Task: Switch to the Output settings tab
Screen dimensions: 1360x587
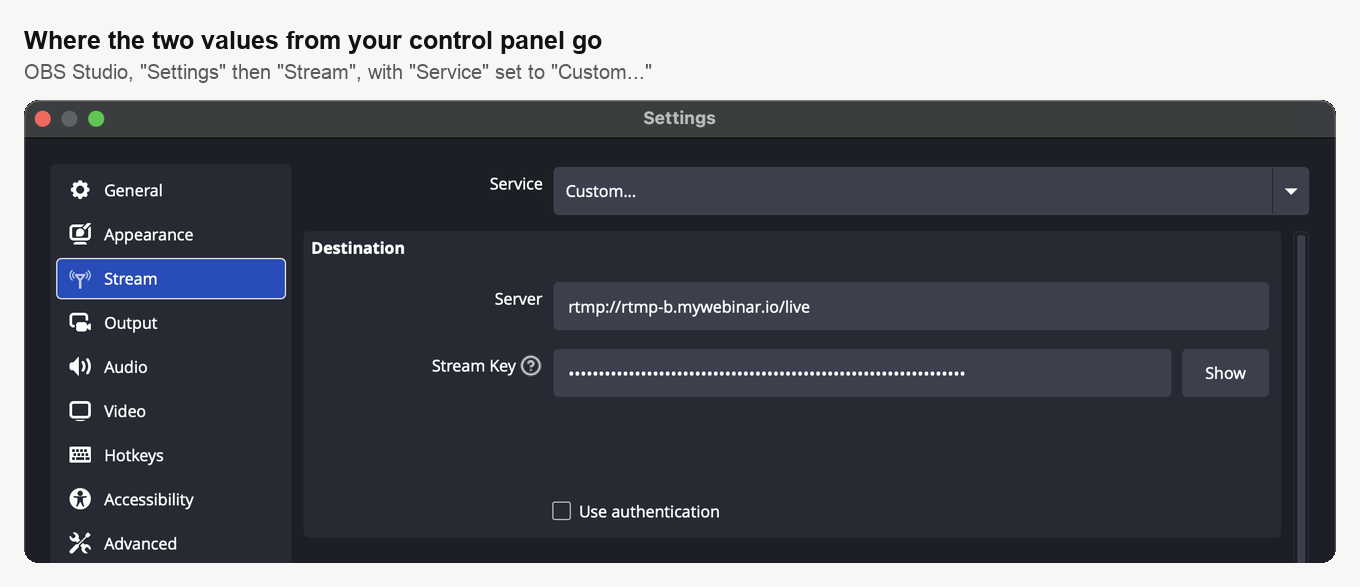Action: [x=171, y=322]
